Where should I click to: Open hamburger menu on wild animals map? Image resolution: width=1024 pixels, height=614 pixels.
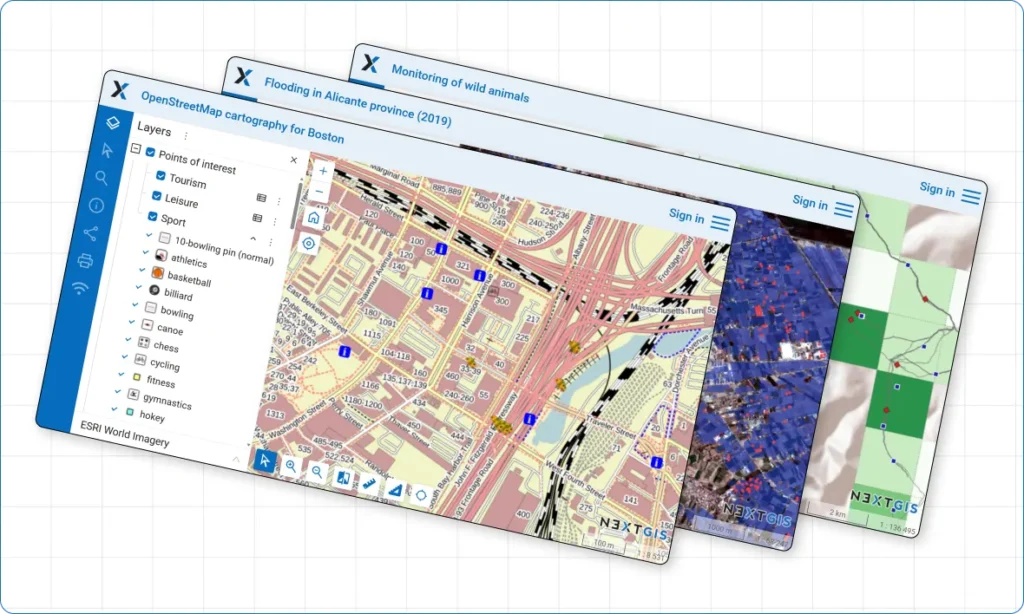click(970, 196)
